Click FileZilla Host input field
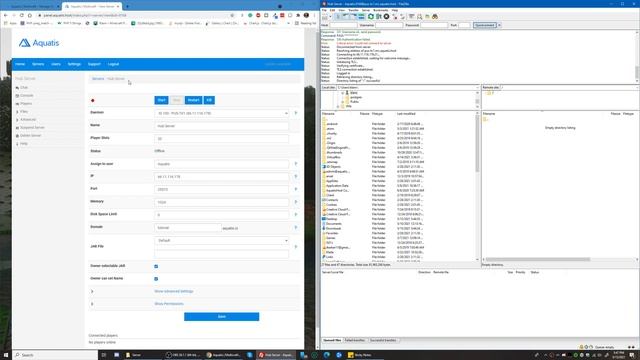Screen dimensions: 640x360 pyautogui.click(x=343, y=25)
